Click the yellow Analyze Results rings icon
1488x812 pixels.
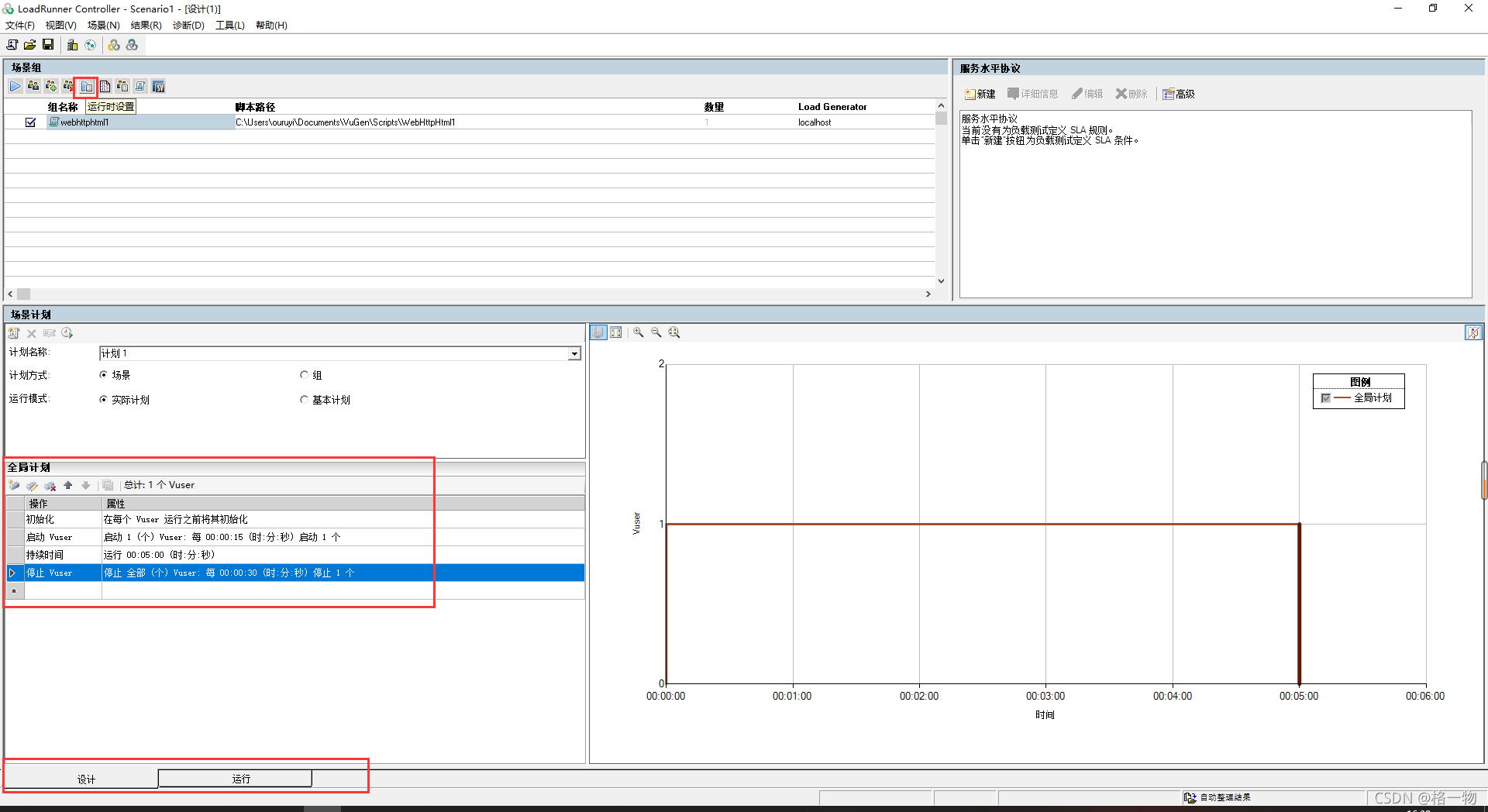(x=114, y=45)
